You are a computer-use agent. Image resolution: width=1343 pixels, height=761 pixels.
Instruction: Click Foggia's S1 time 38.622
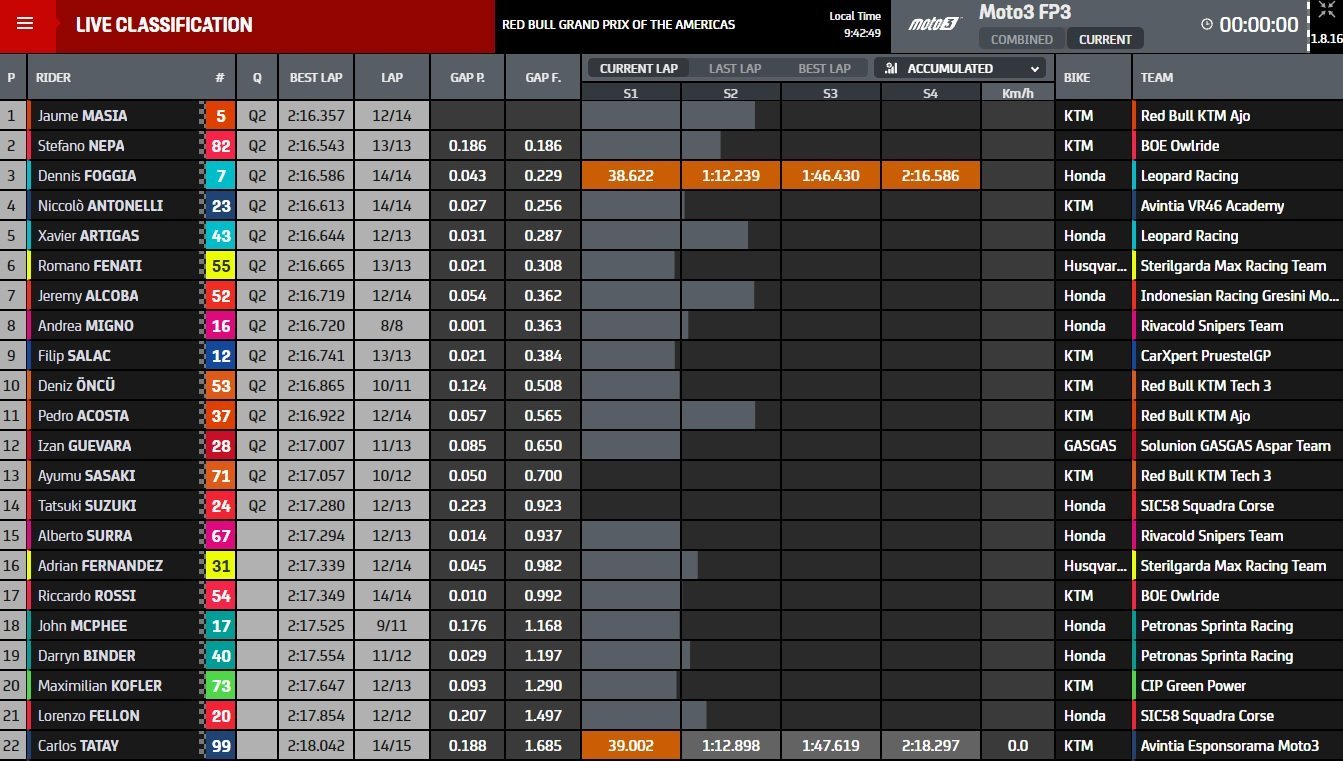631,175
